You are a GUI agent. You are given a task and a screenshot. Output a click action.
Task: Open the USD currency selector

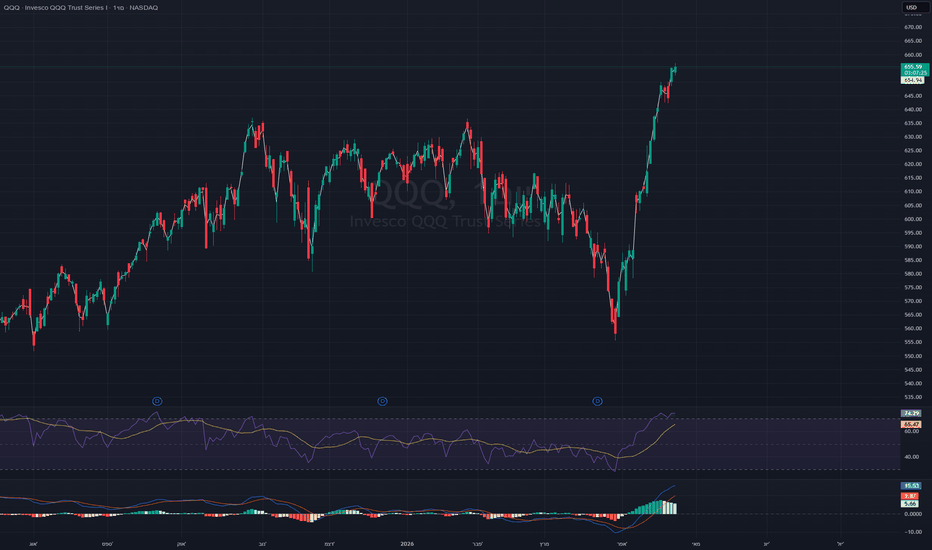[915, 7]
